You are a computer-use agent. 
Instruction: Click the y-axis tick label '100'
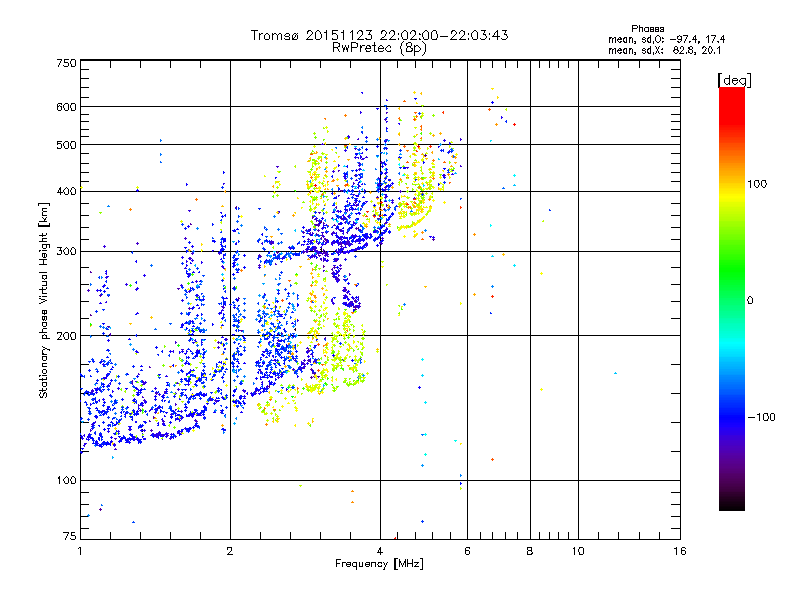pyautogui.click(x=66, y=481)
